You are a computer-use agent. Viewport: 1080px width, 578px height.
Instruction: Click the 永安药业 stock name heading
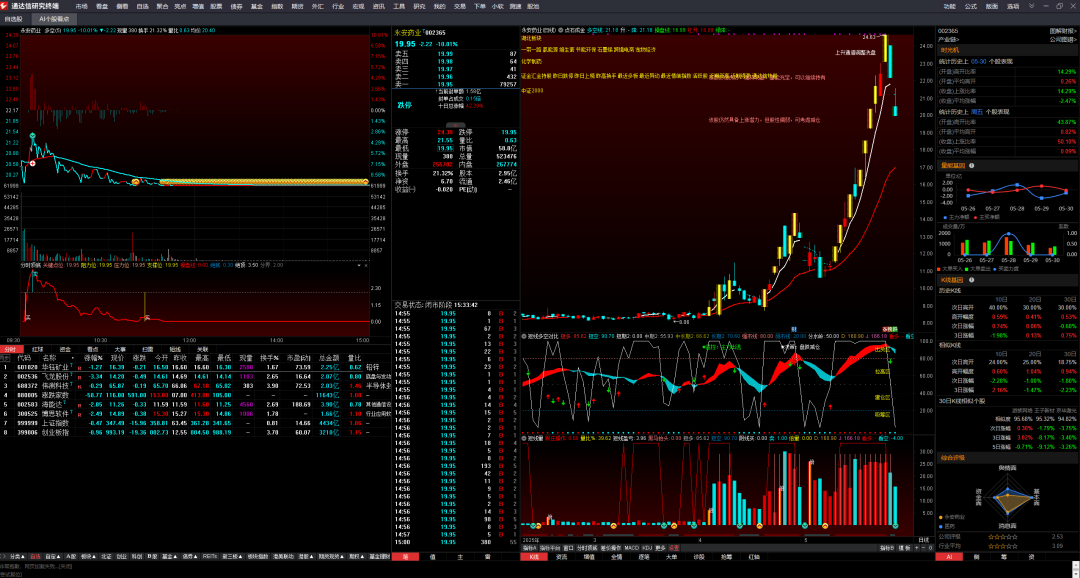pyautogui.click(x=408, y=32)
